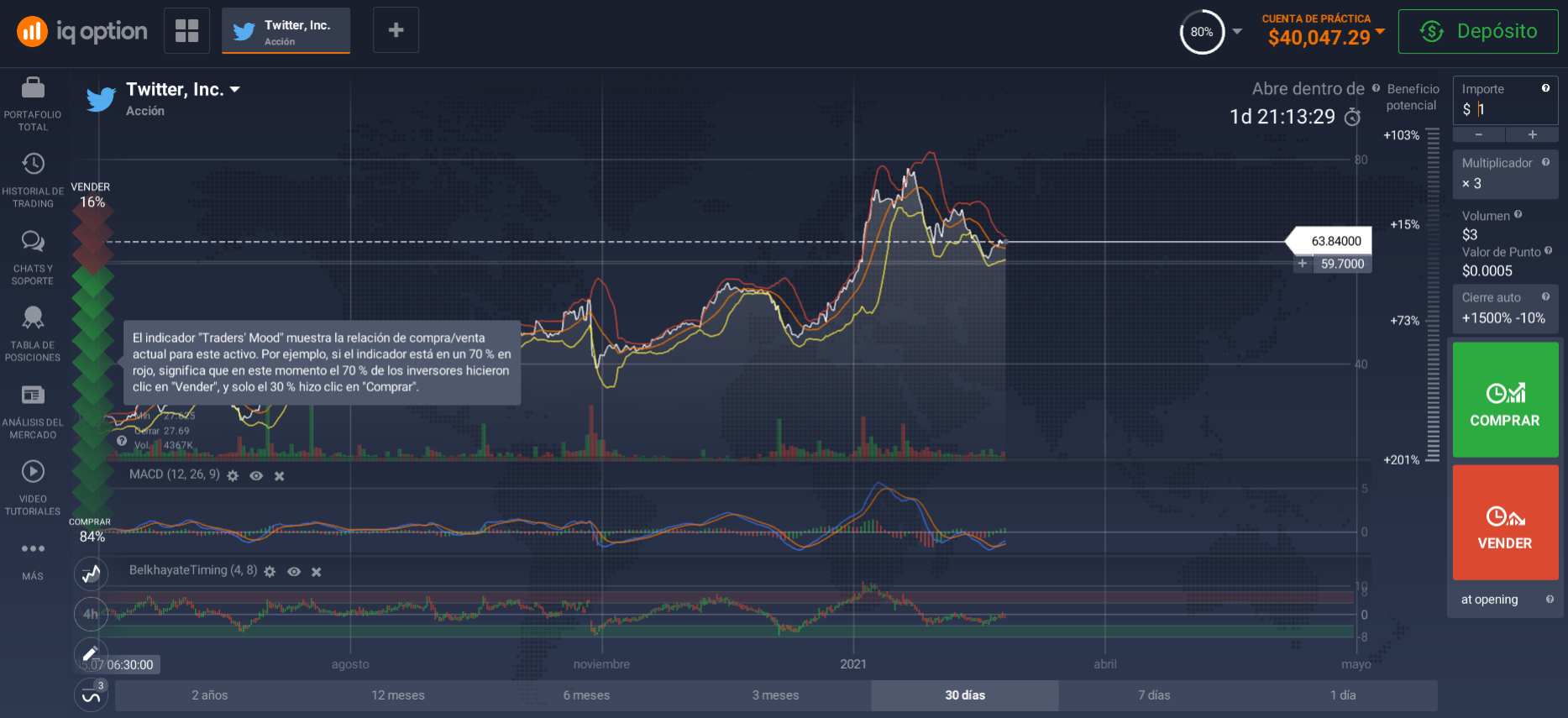The width and height of the screenshot is (1568, 718).
Task: Toggle MACD indicator visibility eye
Action: [256, 476]
